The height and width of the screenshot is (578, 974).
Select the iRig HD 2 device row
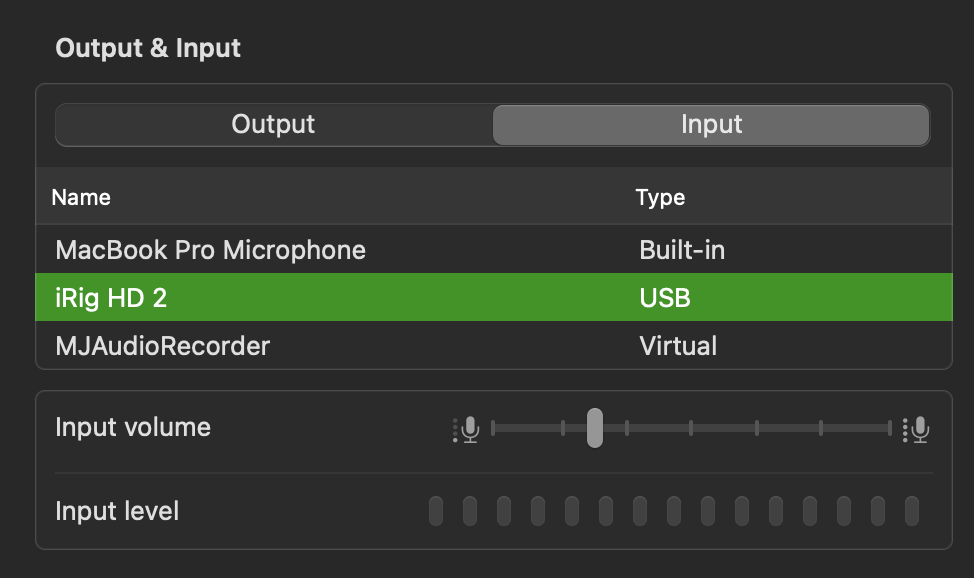[494, 298]
